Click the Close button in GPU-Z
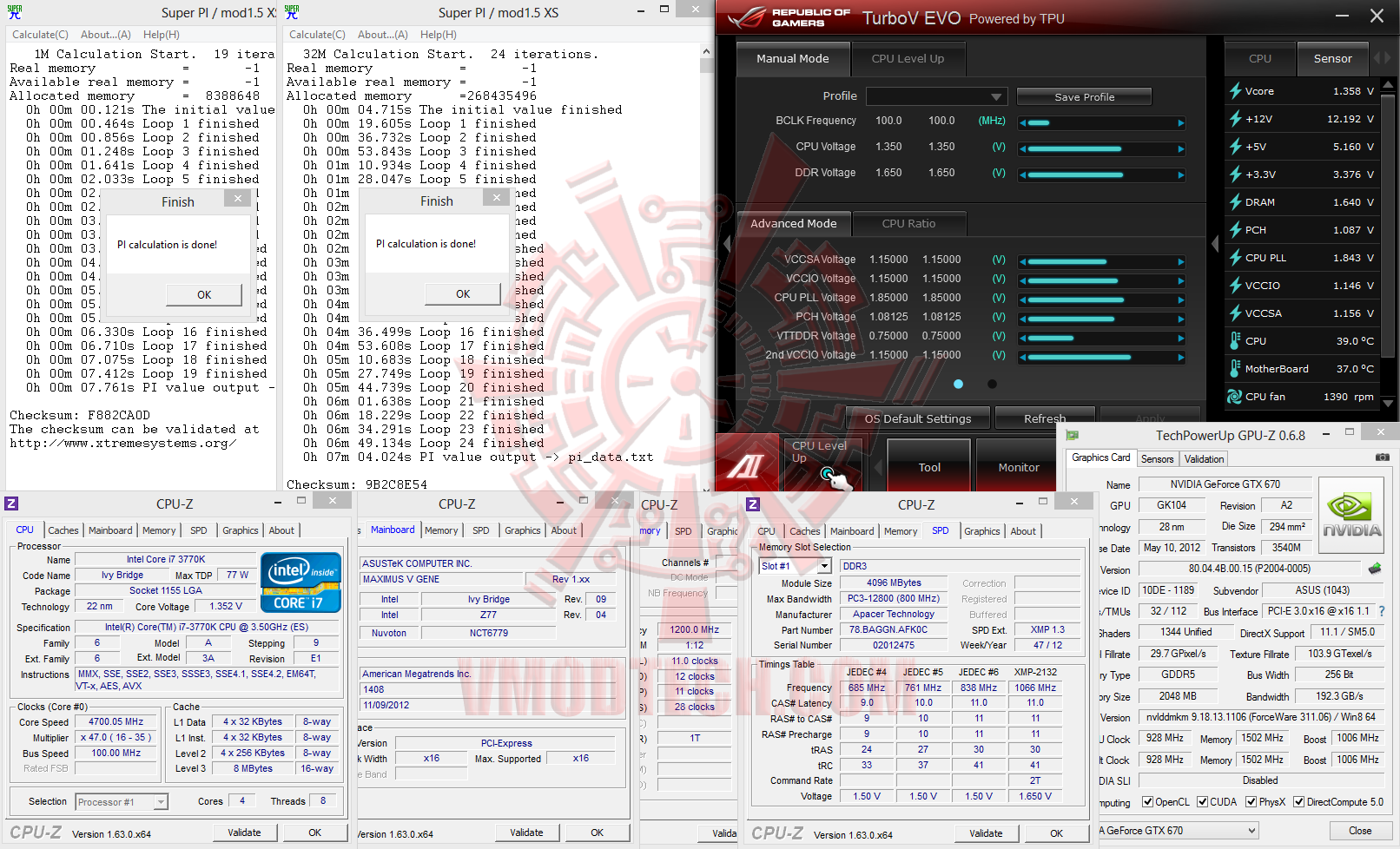The height and width of the screenshot is (849, 1400). click(x=1360, y=831)
